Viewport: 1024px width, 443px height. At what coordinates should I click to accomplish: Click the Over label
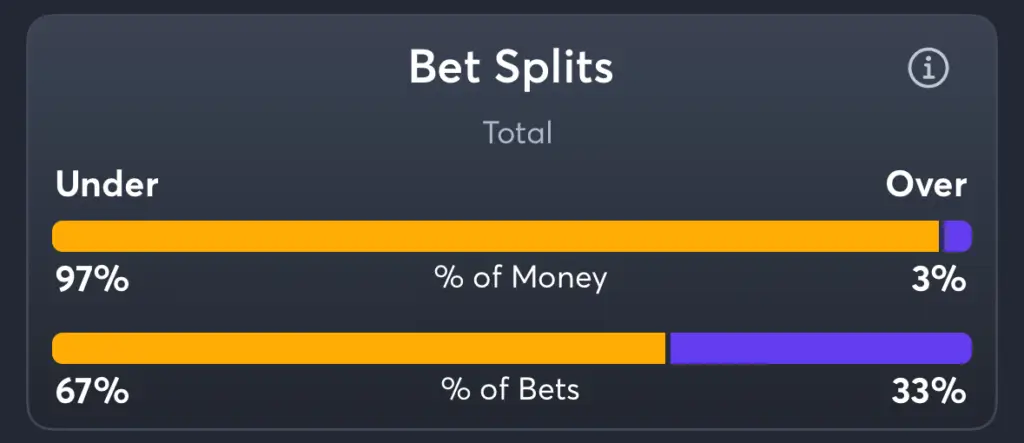[x=926, y=185]
